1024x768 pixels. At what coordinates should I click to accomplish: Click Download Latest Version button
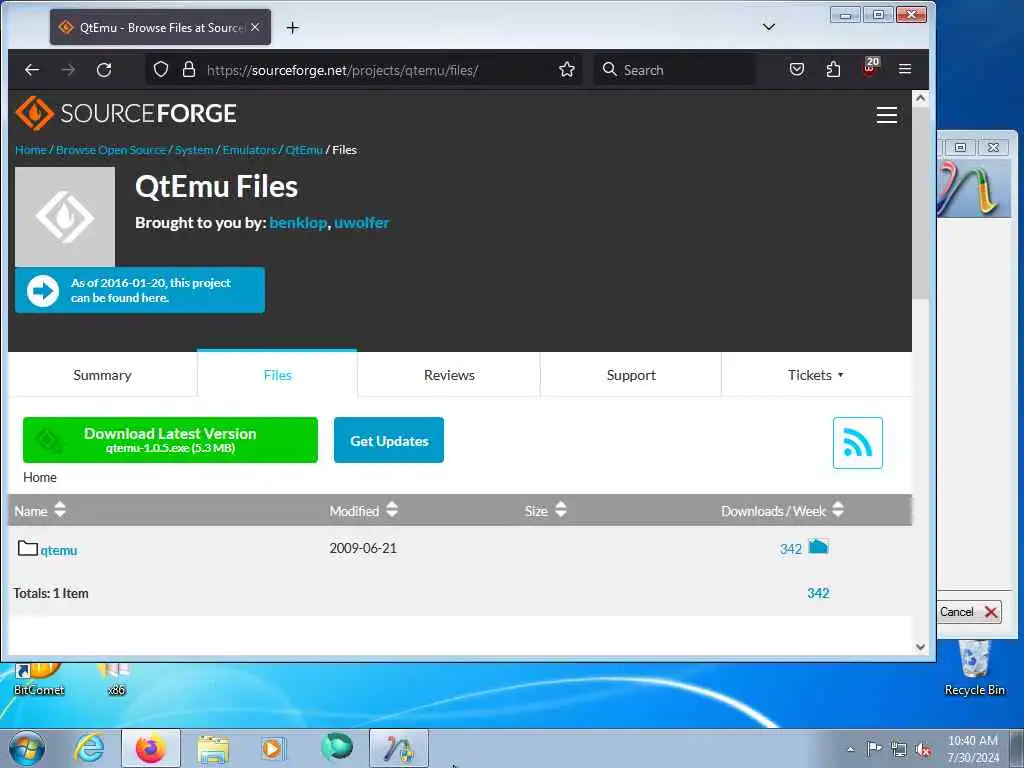(170, 440)
